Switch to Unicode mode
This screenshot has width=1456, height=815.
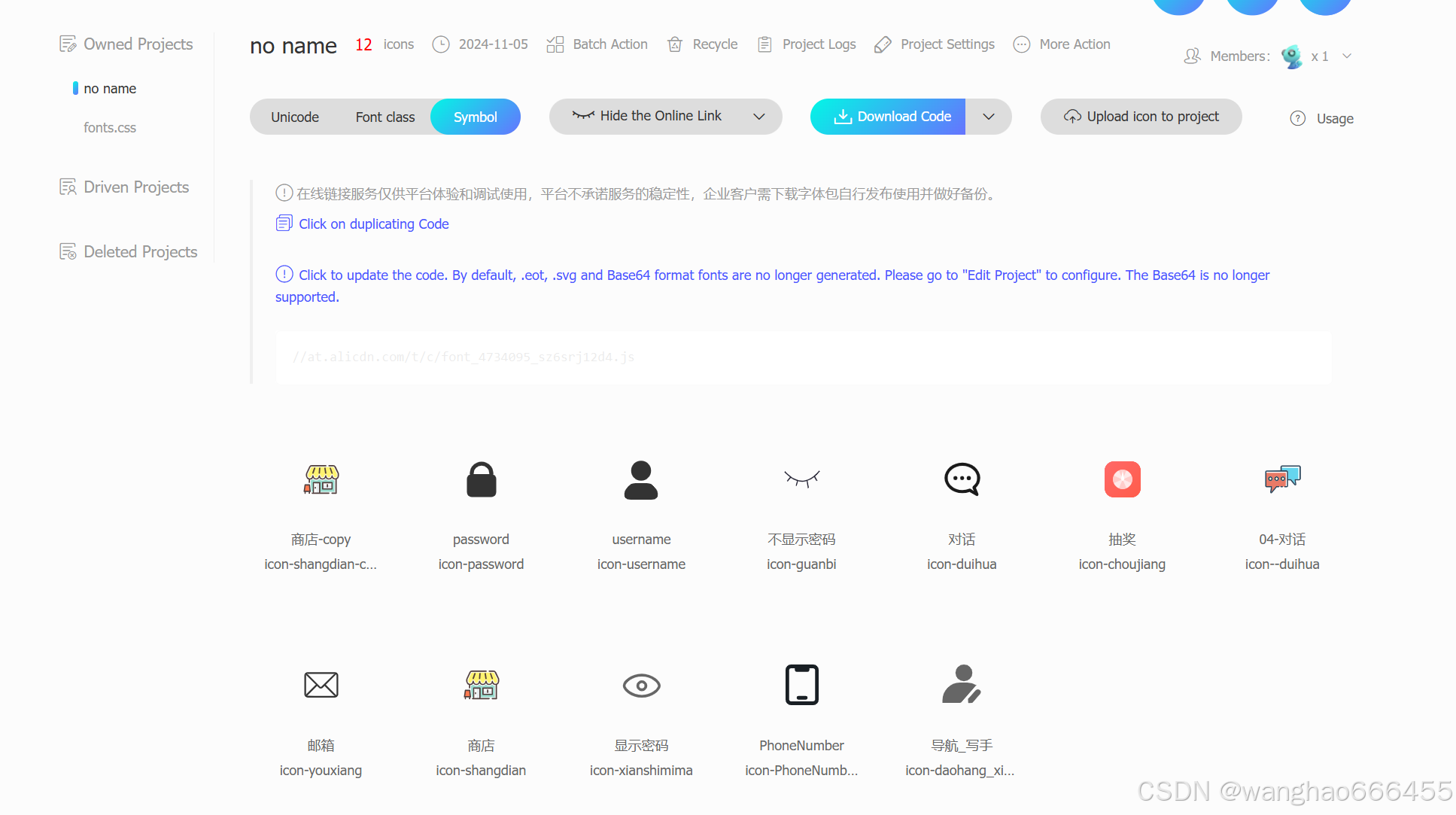(x=295, y=117)
